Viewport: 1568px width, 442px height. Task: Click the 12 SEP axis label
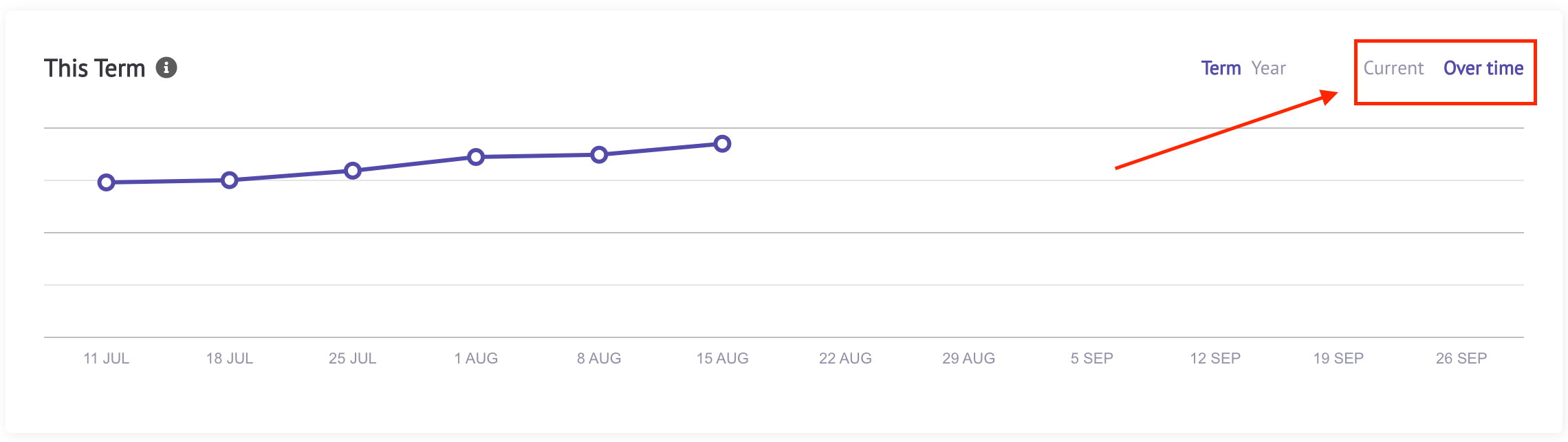click(x=1215, y=358)
